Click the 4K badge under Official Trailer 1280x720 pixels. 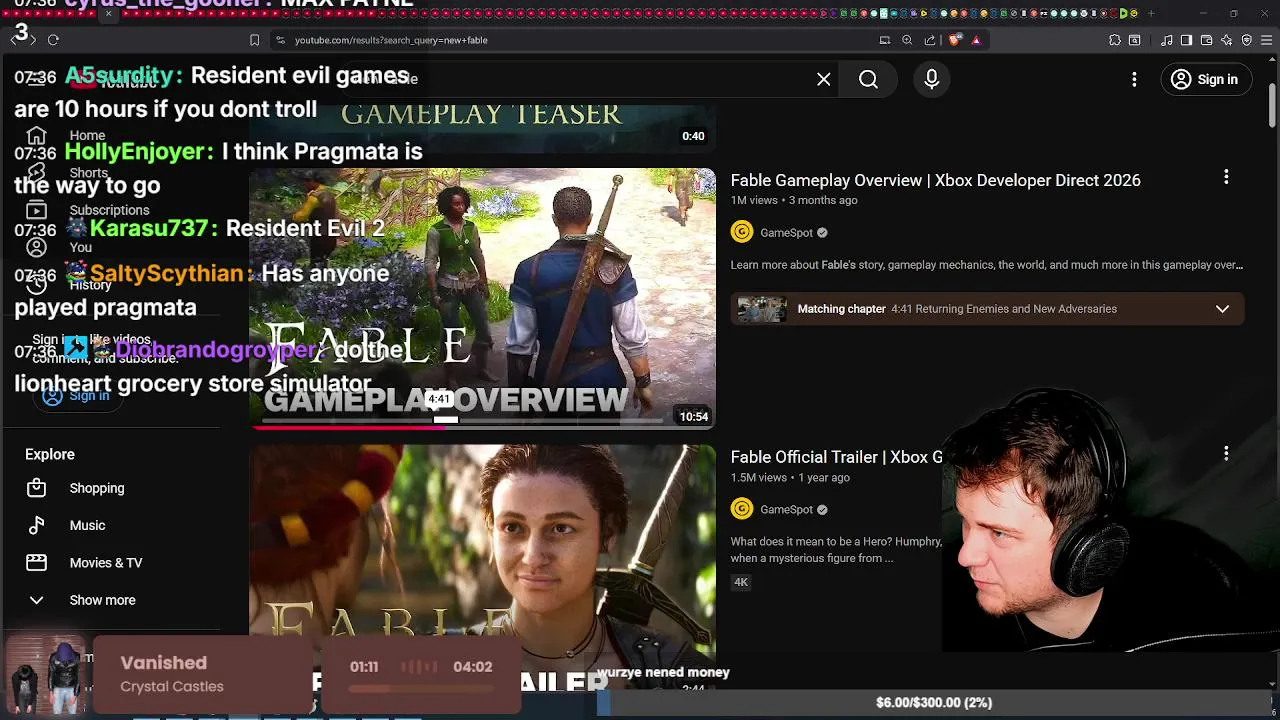point(741,582)
